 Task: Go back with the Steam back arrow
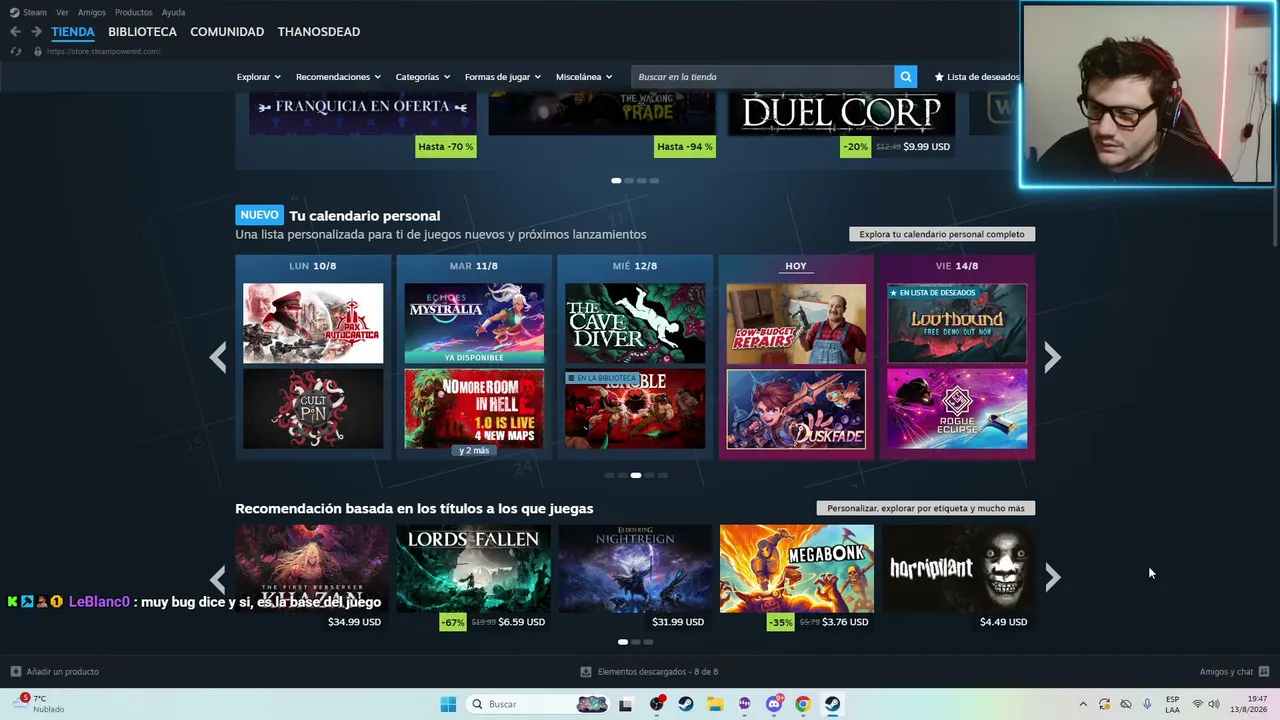point(15,32)
